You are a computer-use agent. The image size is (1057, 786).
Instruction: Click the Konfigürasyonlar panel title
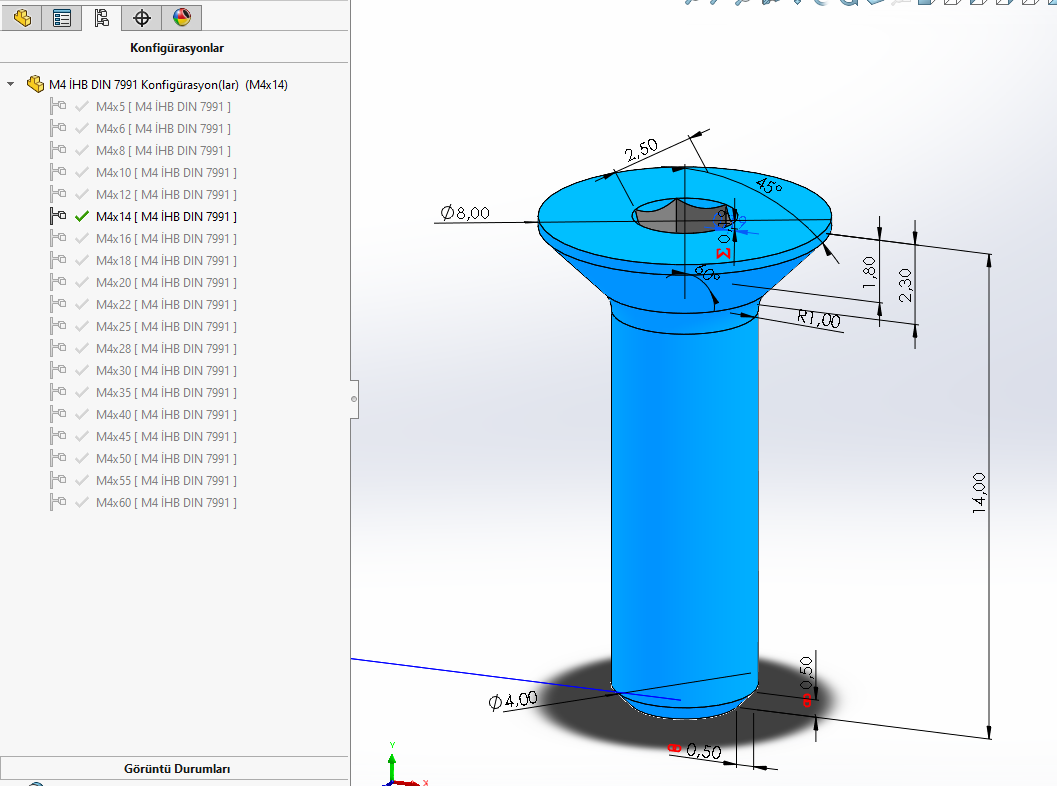tap(176, 47)
